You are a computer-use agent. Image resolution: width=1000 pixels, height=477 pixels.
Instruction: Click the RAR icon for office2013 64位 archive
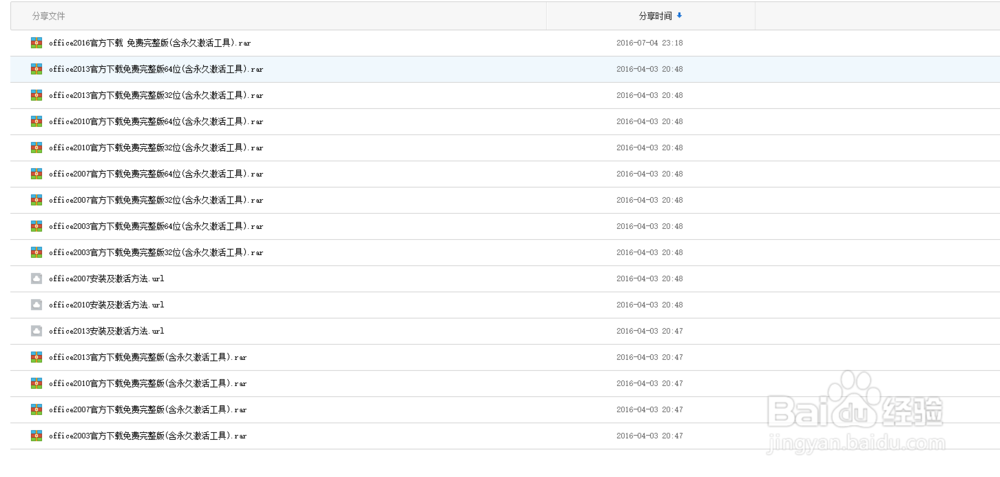pyautogui.click(x=36, y=69)
